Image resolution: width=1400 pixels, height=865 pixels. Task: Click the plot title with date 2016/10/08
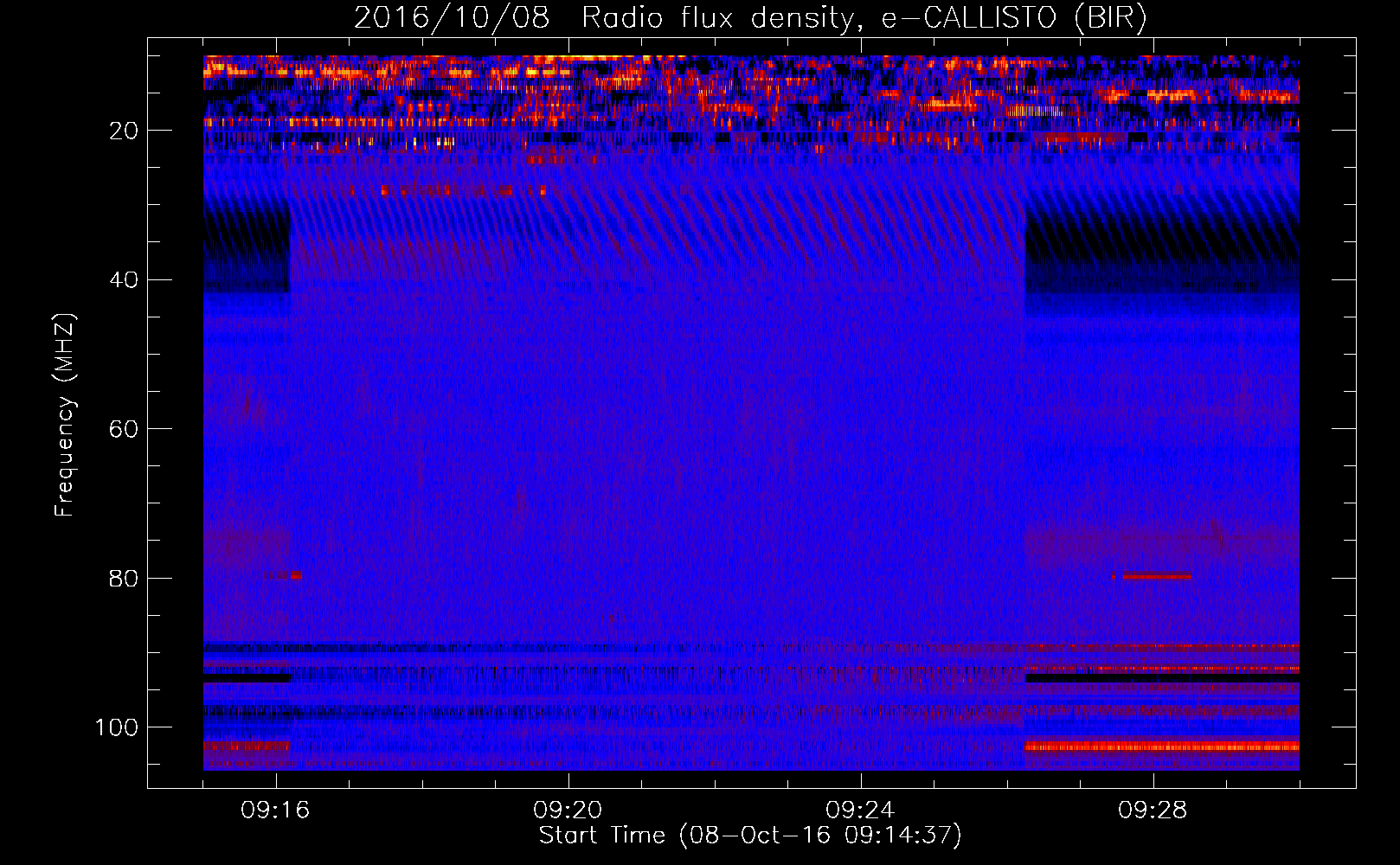click(x=750, y=18)
